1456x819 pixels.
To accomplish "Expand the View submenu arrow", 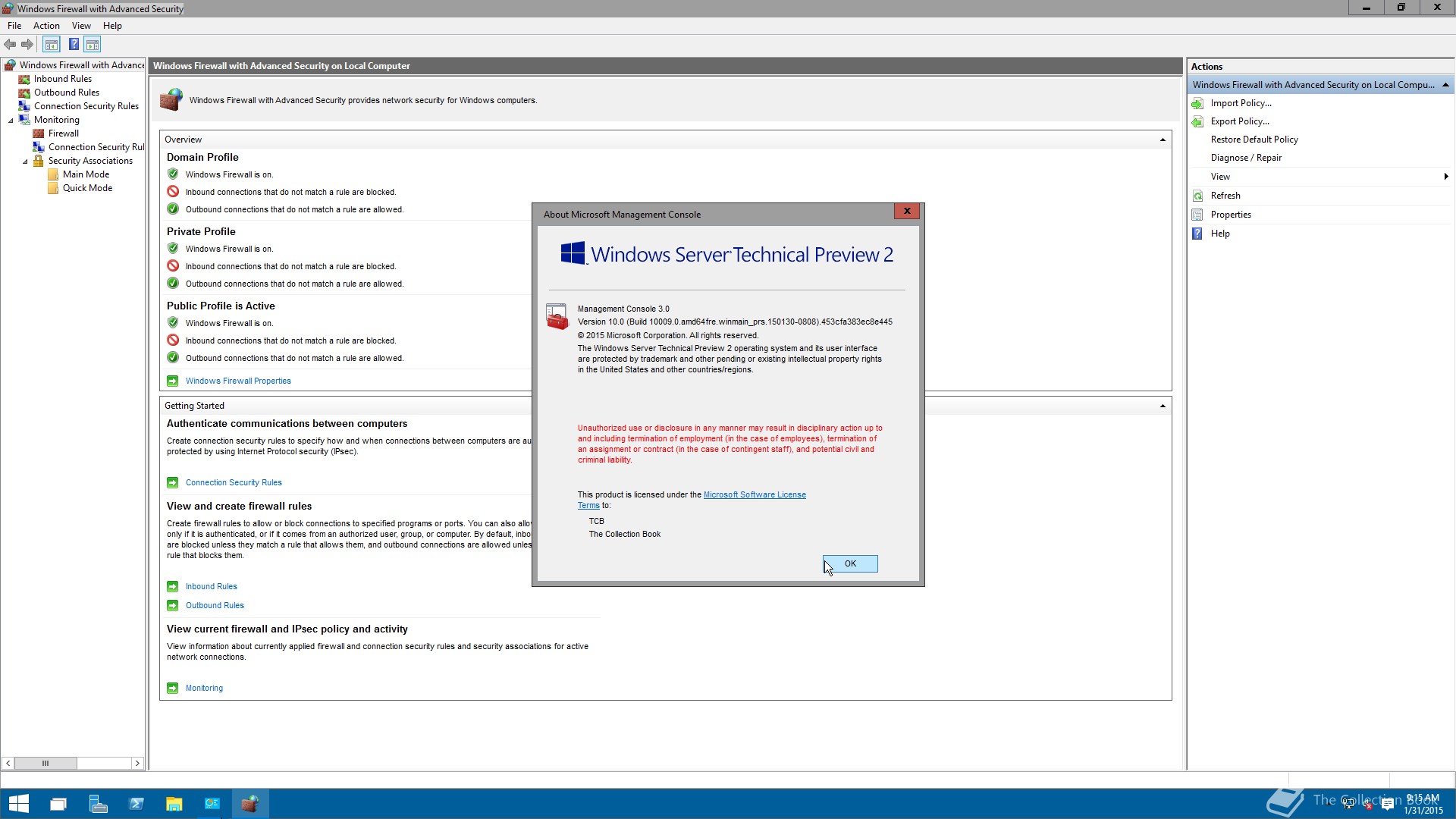I will pyautogui.click(x=1446, y=177).
